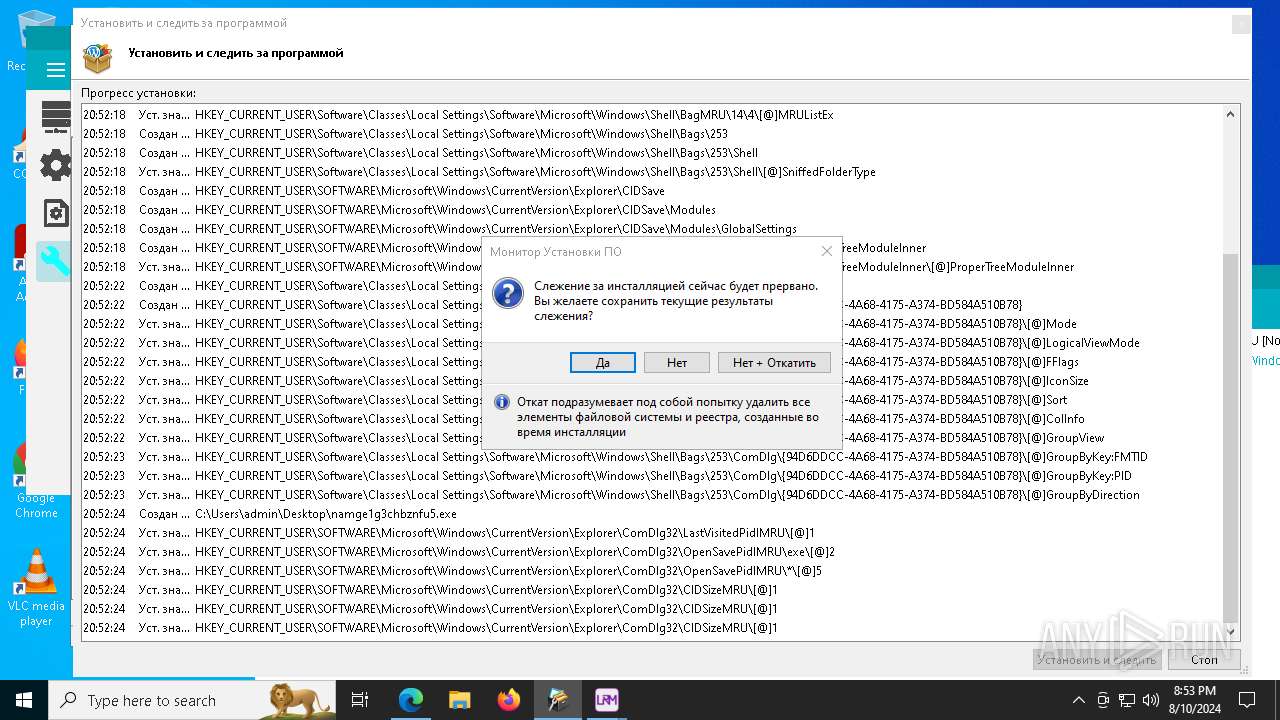Select the wrench tools icon in sidebar
The image size is (1280, 720).
[x=54, y=261]
